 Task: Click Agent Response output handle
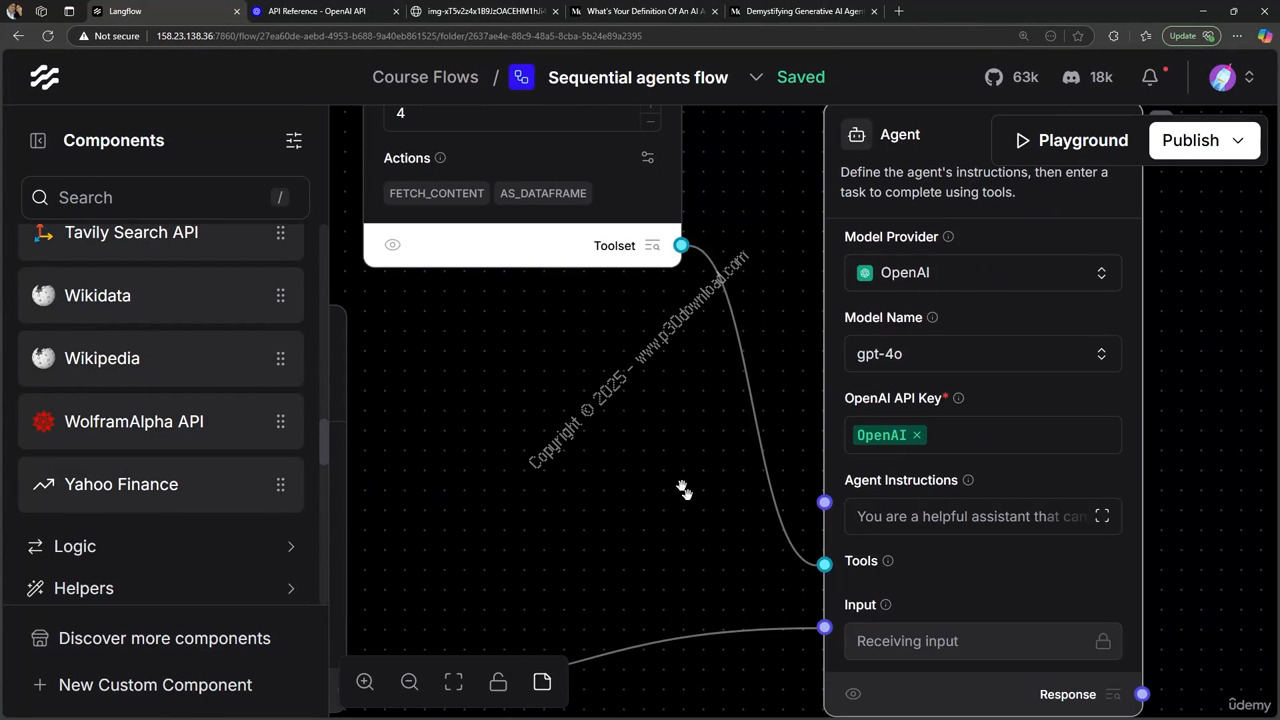point(1142,694)
